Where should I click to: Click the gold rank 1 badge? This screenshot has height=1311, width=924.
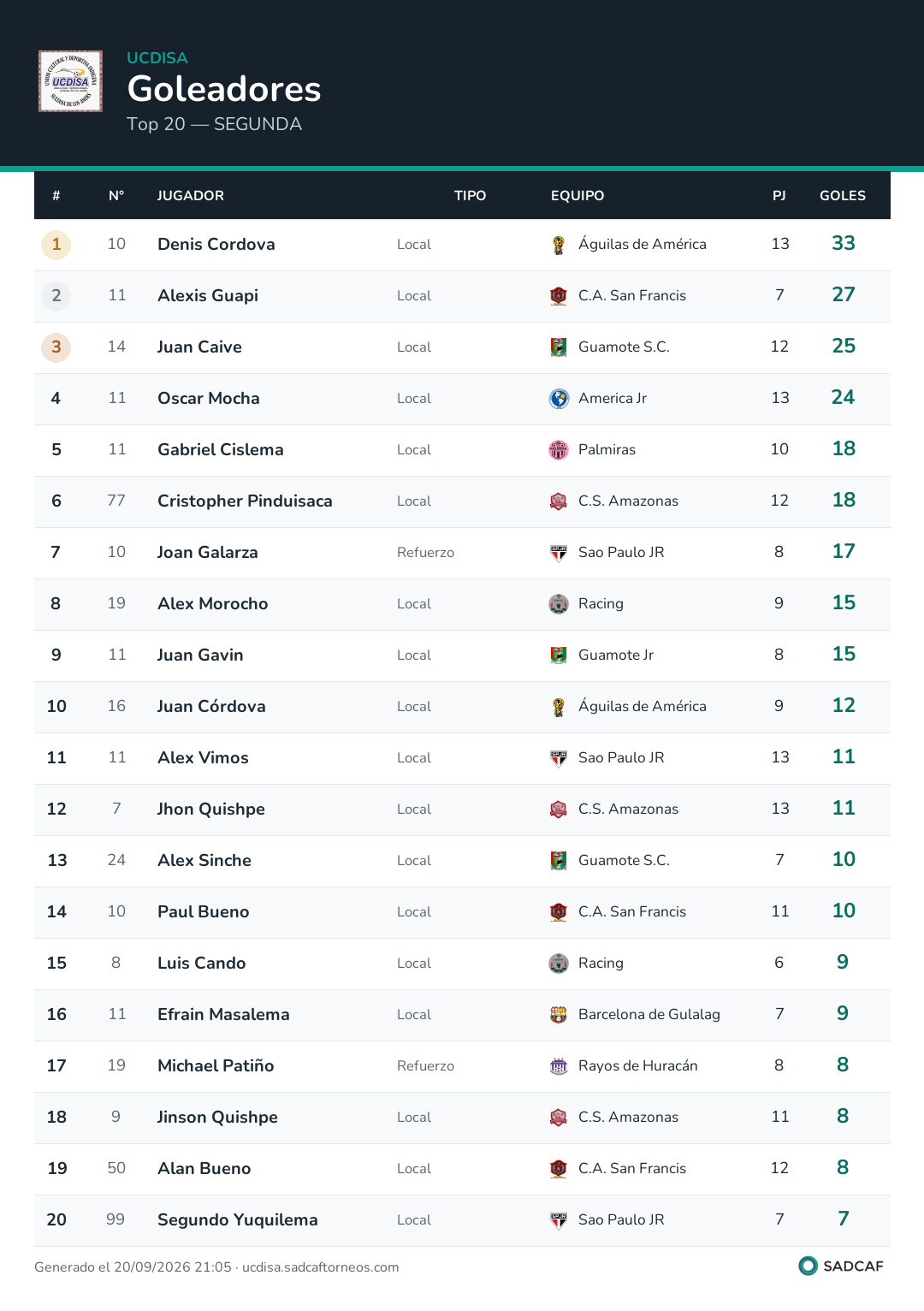pyautogui.click(x=56, y=245)
